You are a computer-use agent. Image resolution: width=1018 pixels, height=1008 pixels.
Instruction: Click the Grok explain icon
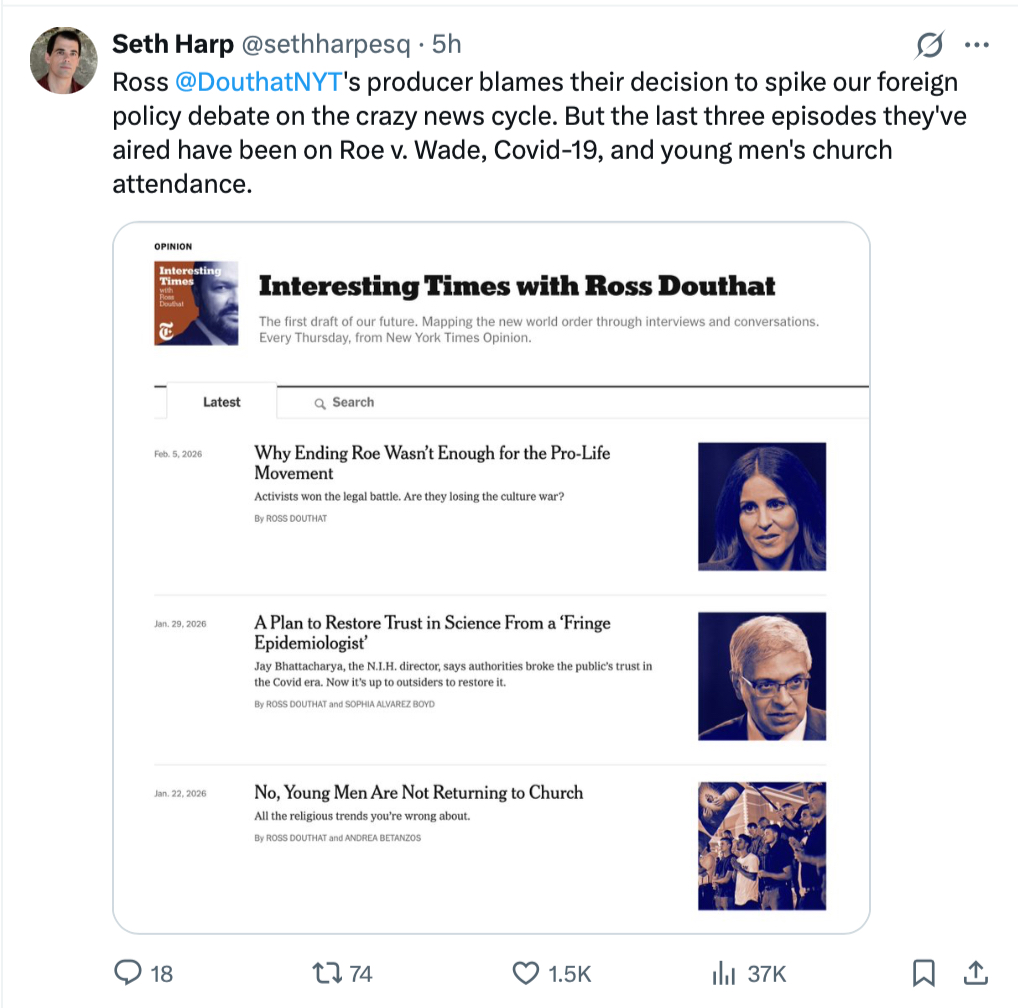point(929,45)
